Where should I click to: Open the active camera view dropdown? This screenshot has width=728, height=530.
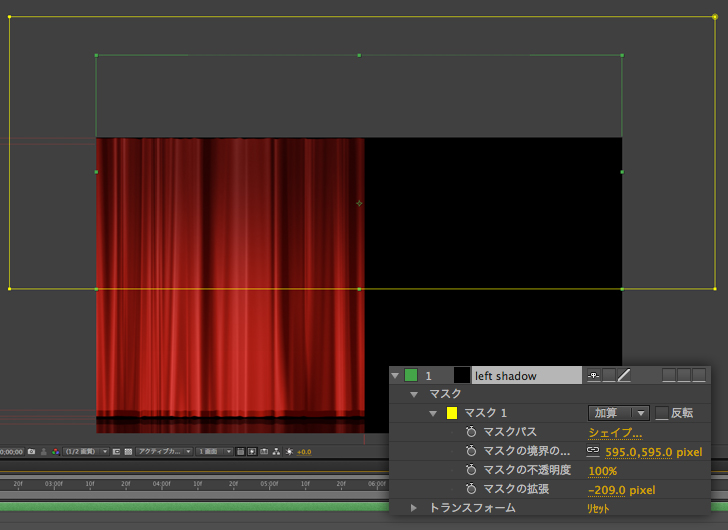click(165, 452)
